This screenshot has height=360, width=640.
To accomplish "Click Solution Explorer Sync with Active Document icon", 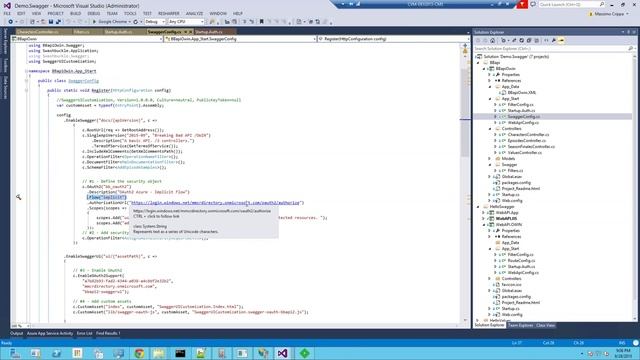I will 514,40.
